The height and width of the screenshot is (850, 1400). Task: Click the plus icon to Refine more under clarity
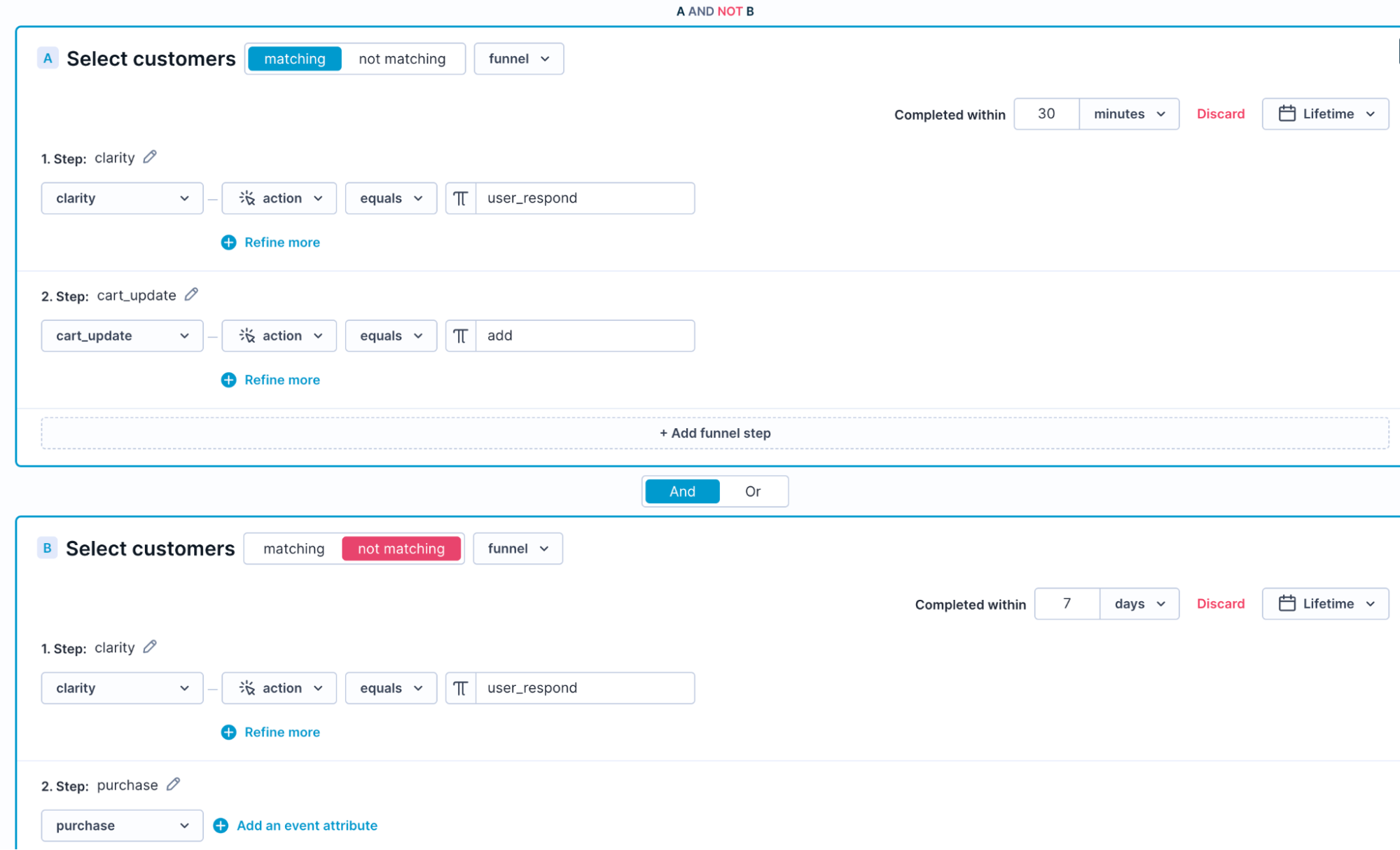pos(228,242)
